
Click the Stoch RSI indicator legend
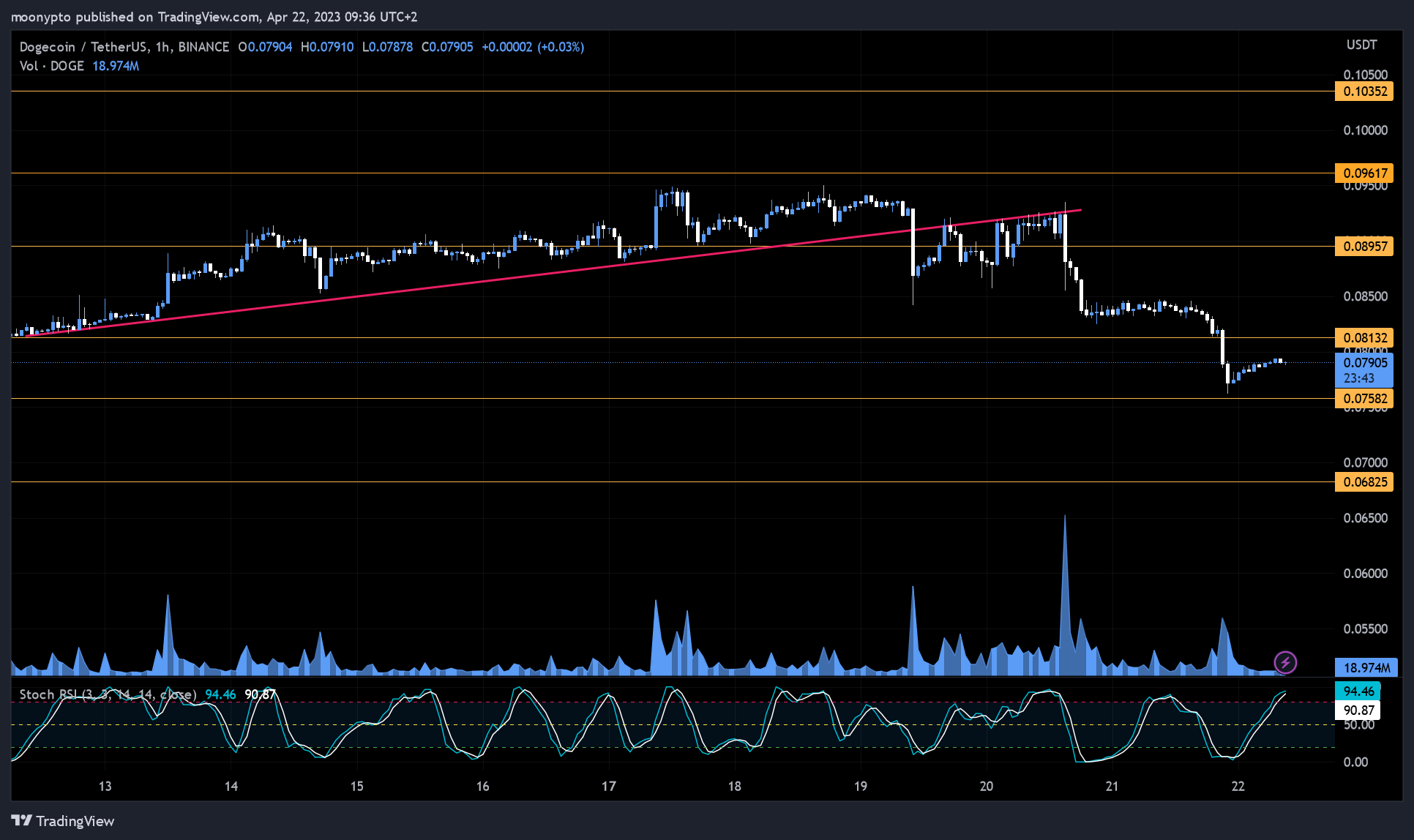pos(108,694)
